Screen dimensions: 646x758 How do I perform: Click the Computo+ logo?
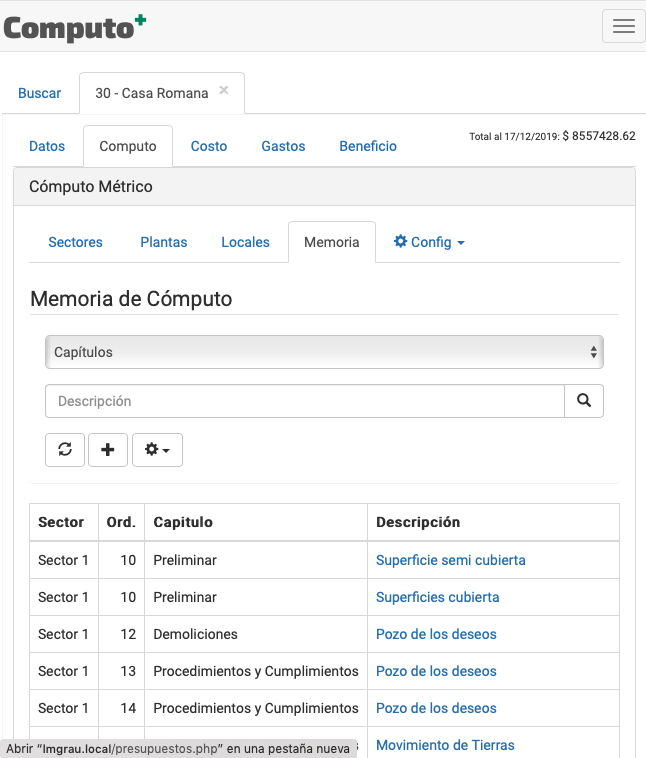point(75,27)
